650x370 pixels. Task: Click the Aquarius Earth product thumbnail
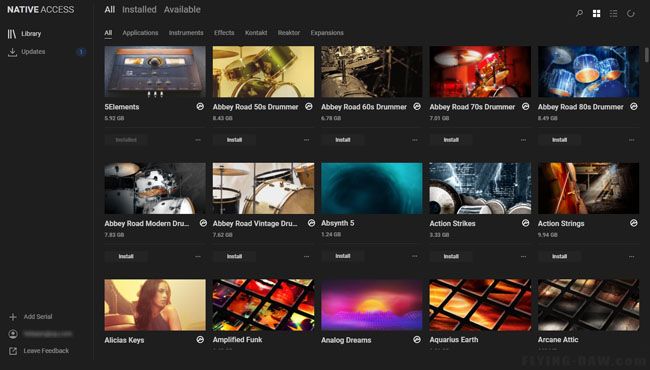click(x=480, y=305)
